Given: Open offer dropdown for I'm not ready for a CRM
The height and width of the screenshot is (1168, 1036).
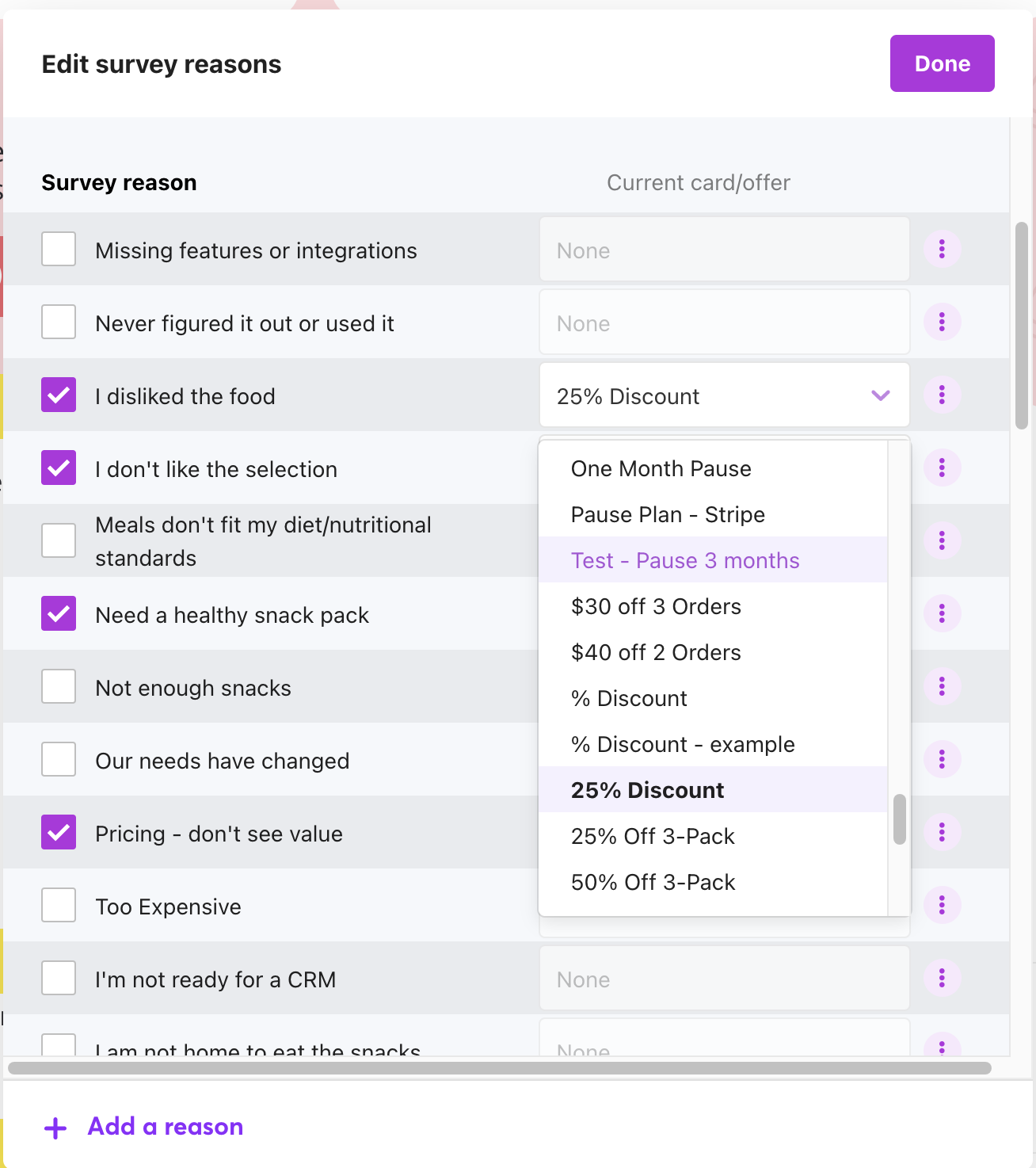Looking at the screenshot, I should click(724, 979).
